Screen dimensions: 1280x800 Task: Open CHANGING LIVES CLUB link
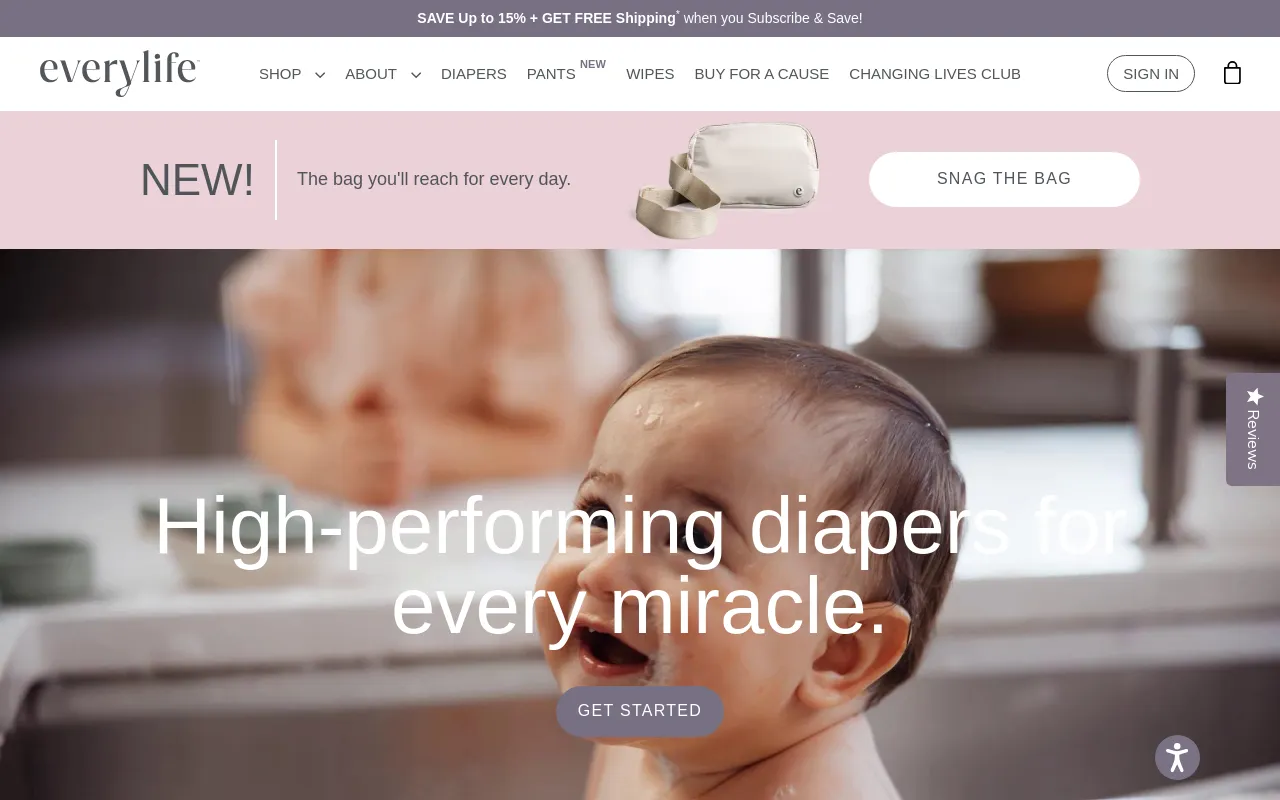[935, 74]
